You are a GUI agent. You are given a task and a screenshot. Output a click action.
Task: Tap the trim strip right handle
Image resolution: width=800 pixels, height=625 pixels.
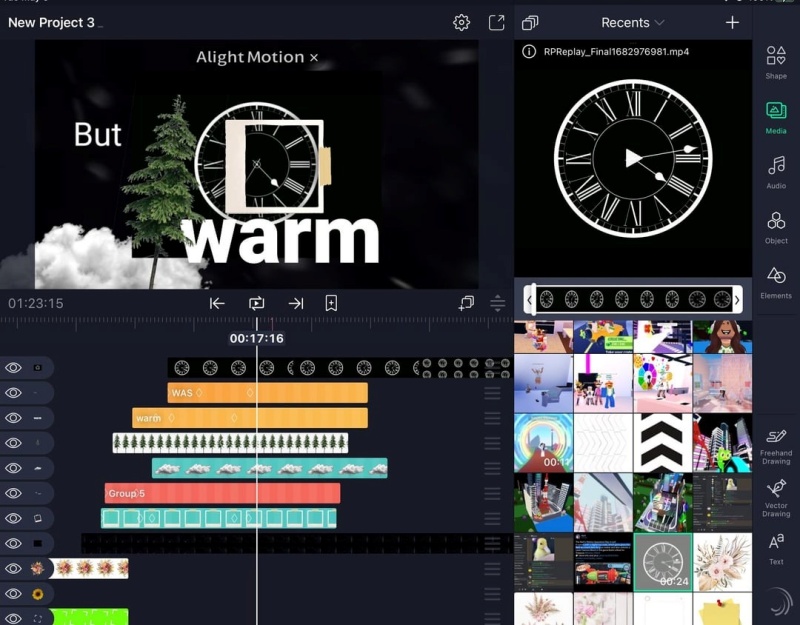pyautogui.click(x=737, y=299)
